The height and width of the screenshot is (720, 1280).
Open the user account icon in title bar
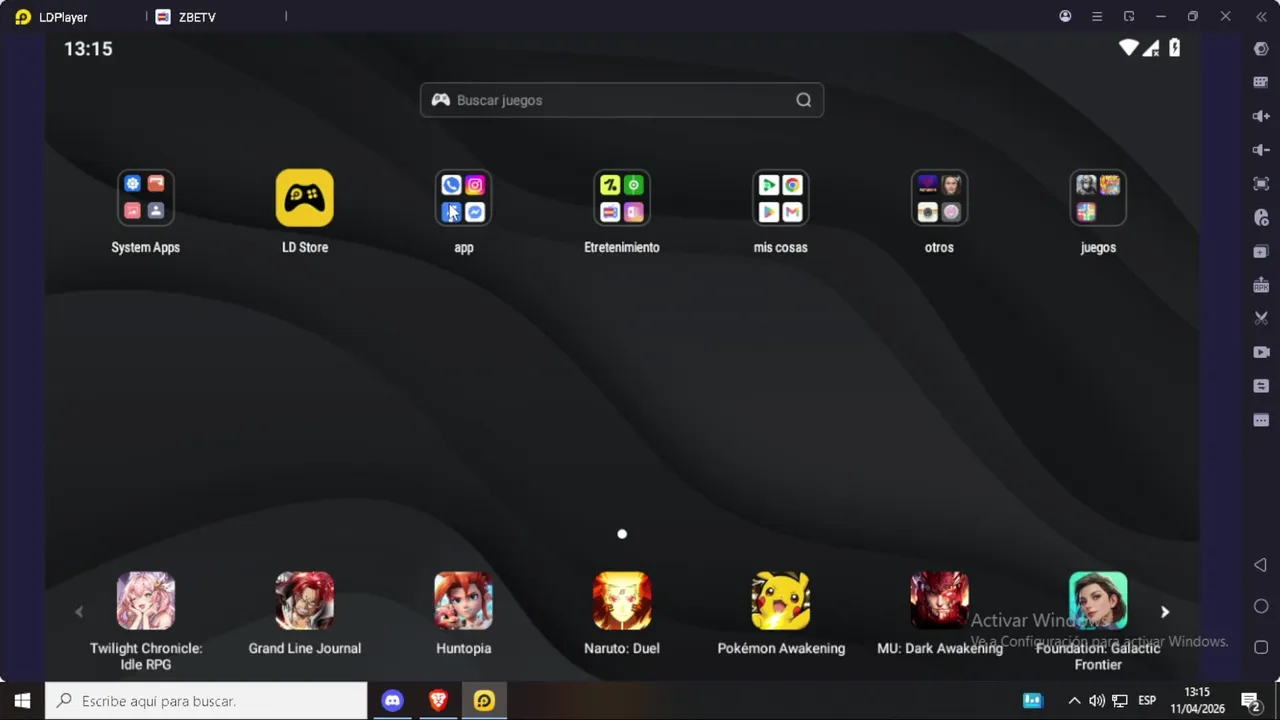coord(1065,17)
